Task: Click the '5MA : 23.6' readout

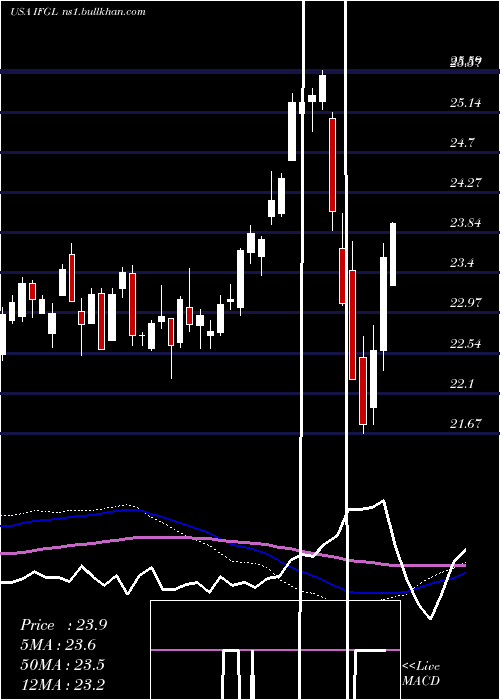Action: [58, 645]
